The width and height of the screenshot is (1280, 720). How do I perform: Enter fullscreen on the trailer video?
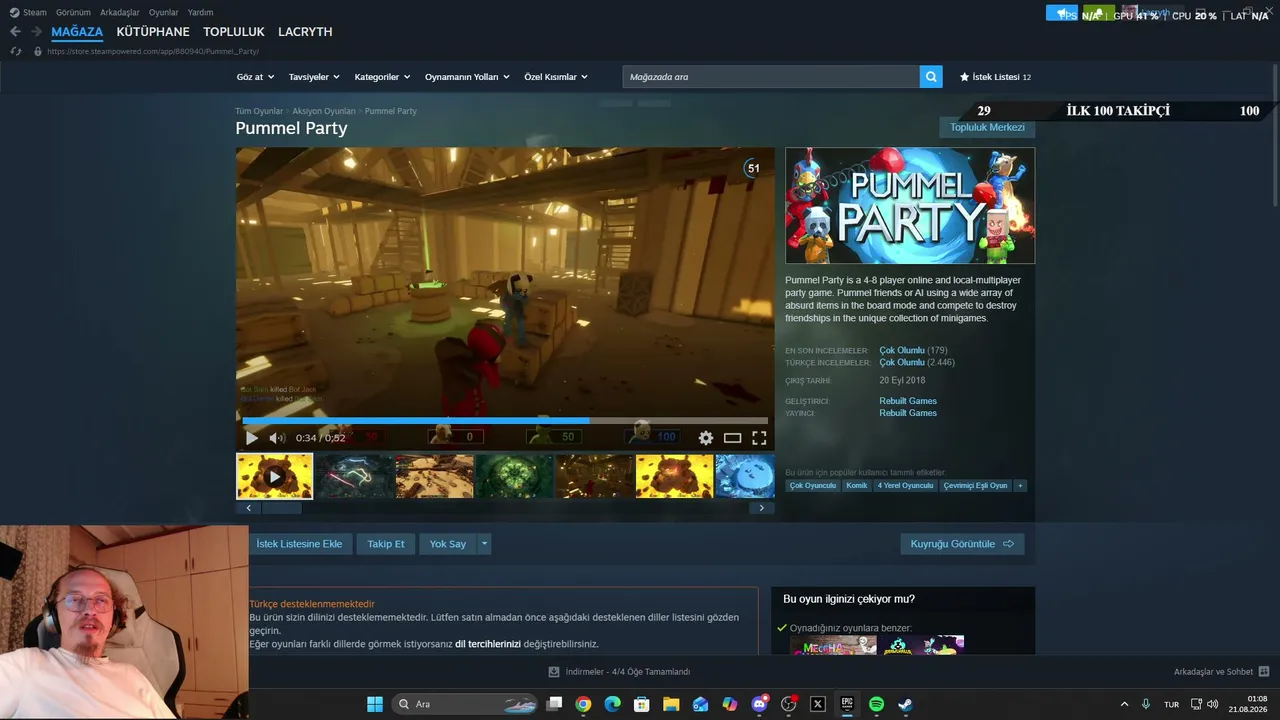(x=759, y=438)
